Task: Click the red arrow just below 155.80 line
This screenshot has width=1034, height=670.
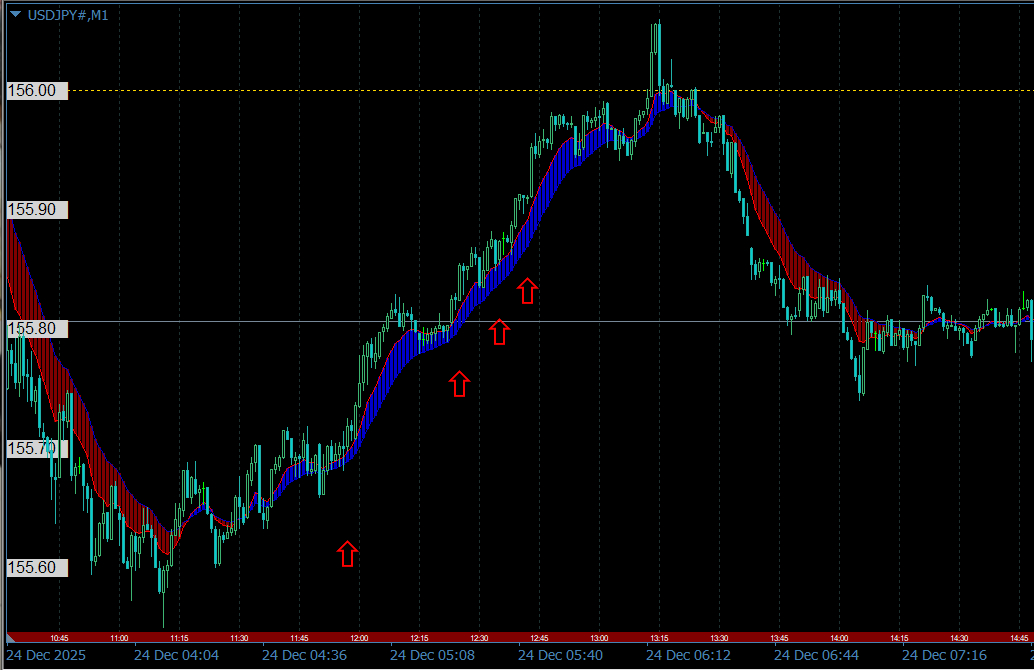Action: [499, 332]
